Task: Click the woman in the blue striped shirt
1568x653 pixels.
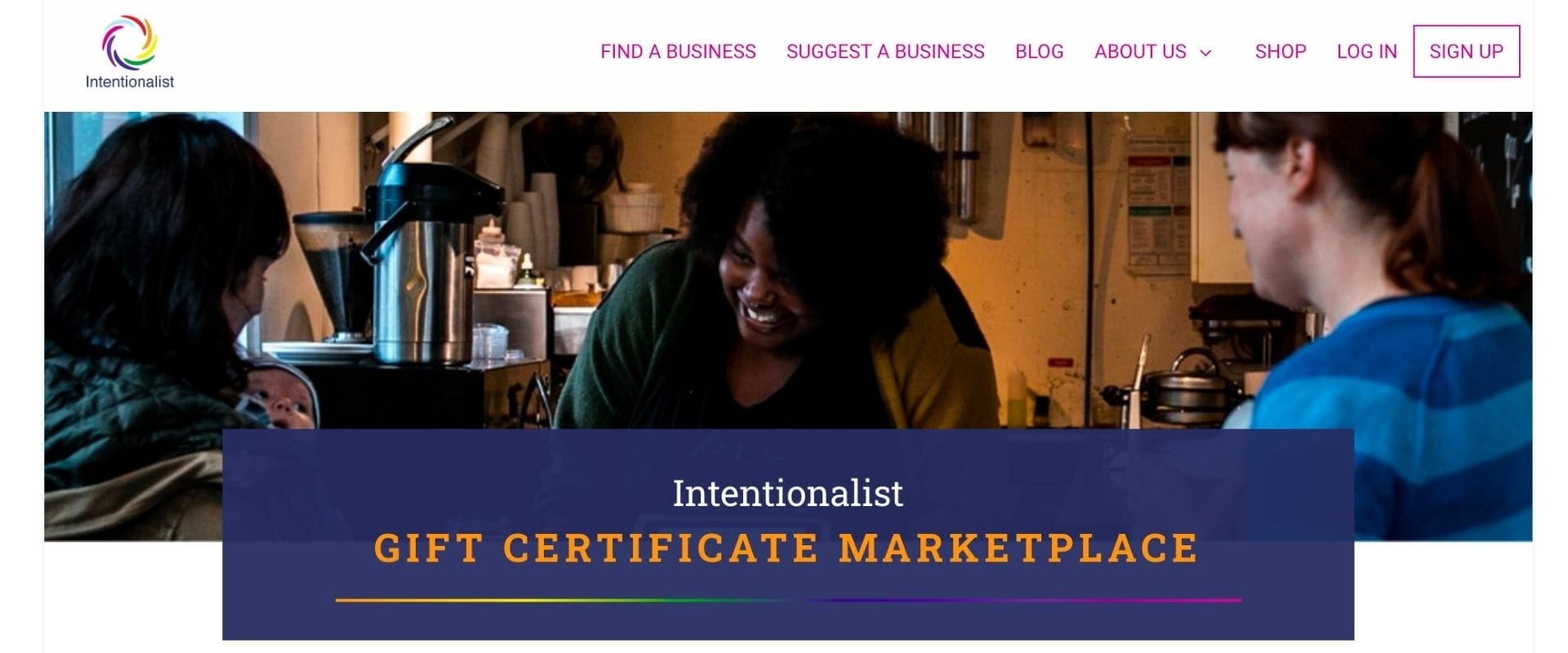Action: [x=1380, y=326]
